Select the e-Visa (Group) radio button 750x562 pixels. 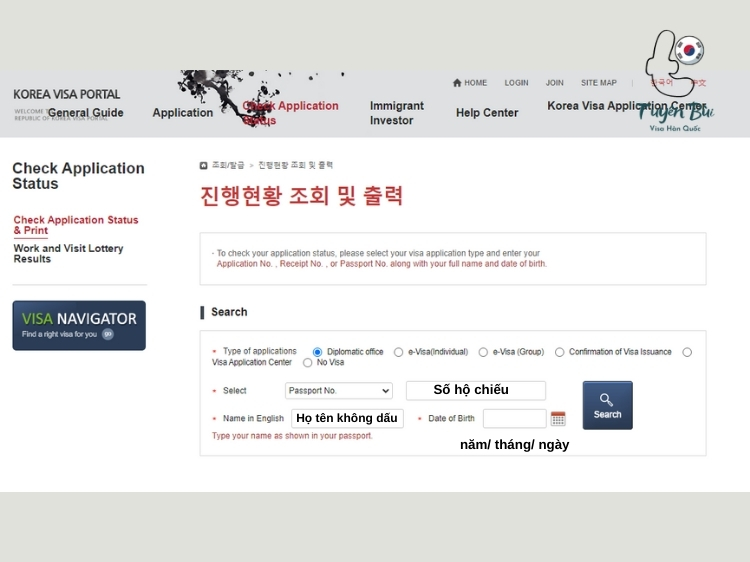pos(483,353)
